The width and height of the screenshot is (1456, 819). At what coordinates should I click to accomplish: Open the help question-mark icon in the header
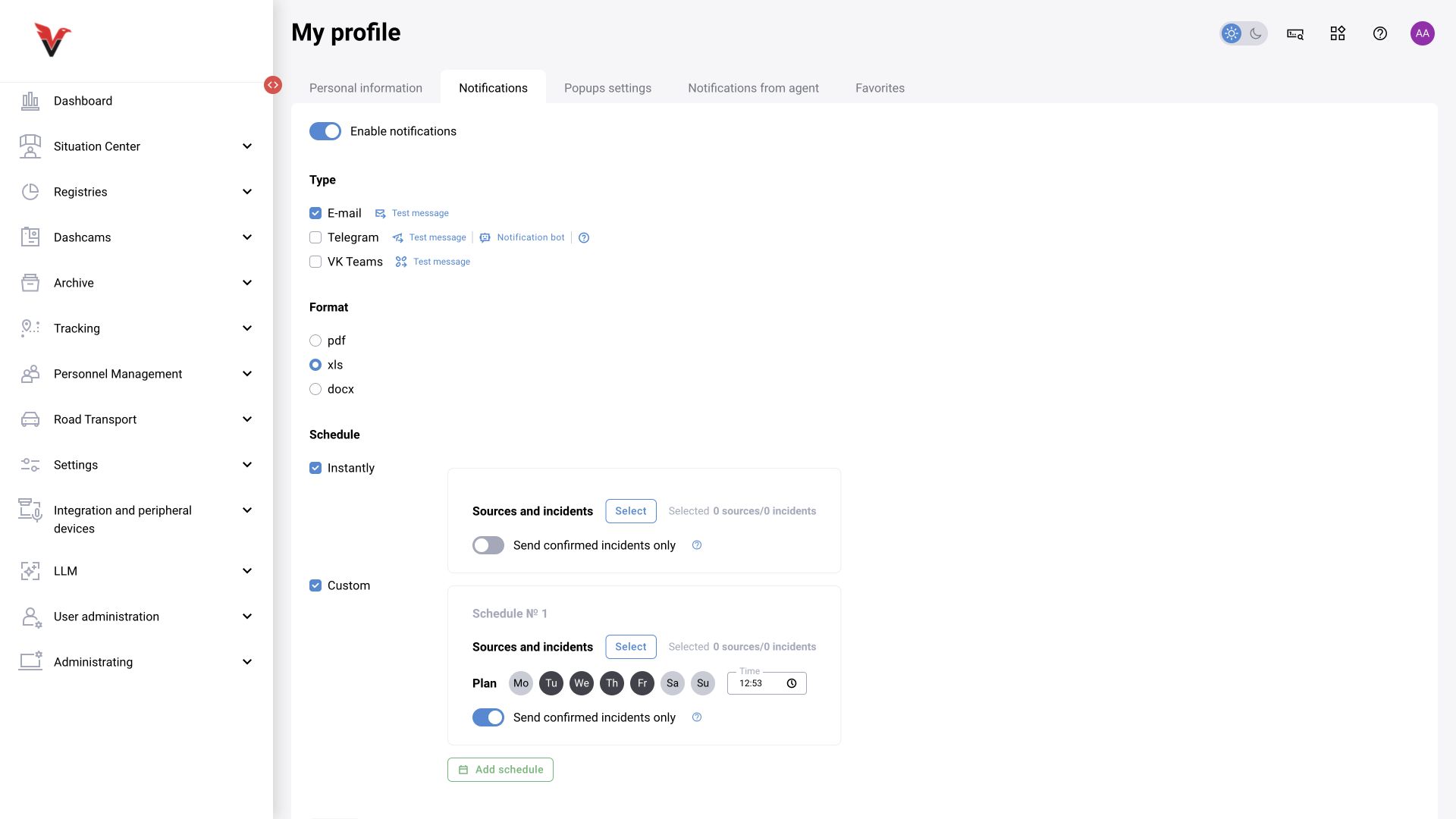(1380, 33)
